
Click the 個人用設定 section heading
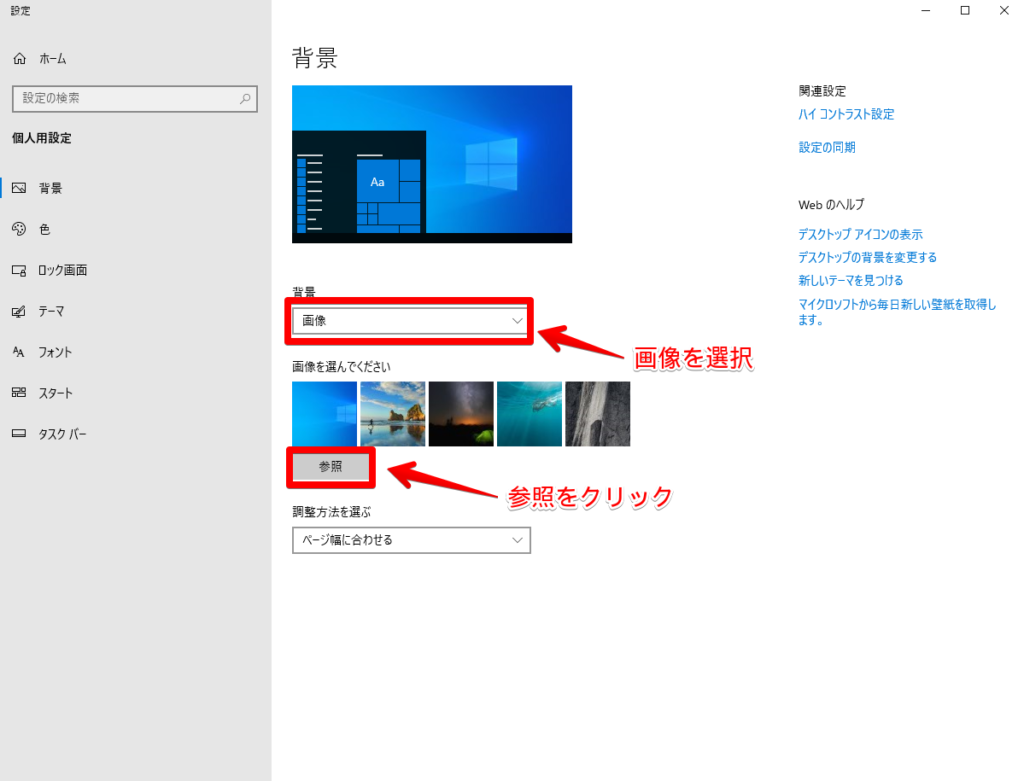click(42, 138)
